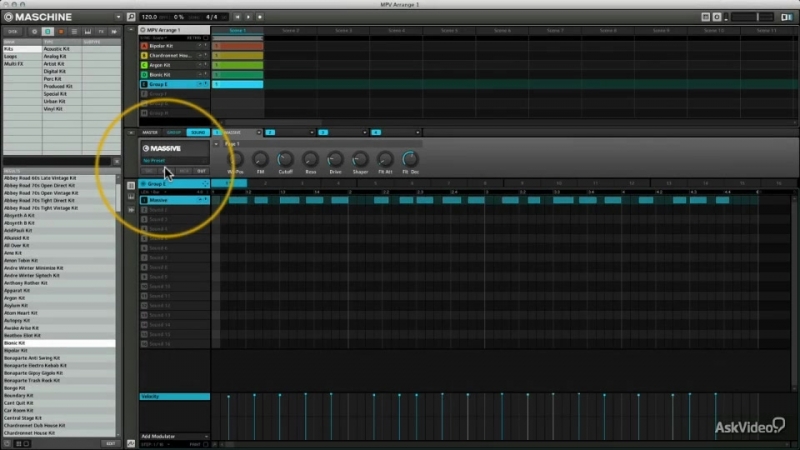800x450 pixels.
Task: Open pattern editor grid view icon
Action: pyautogui.click(x=131, y=186)
